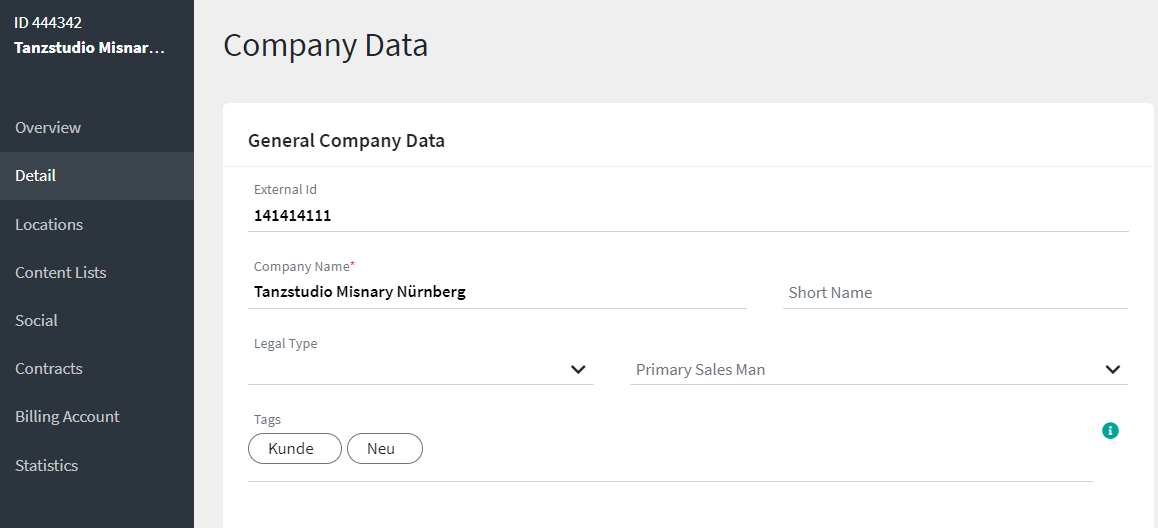Image resolution: width=1158 pixels, height=528 pixels.
Task: Select the Kunde tag chip
Action: (291, 449)
